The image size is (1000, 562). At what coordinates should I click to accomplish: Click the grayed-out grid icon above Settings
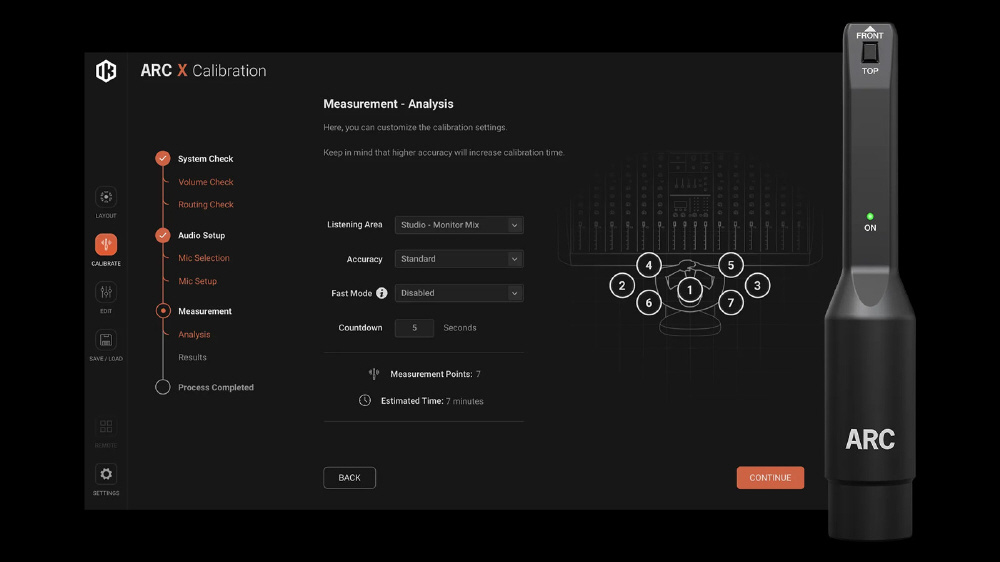click(106, 427)
